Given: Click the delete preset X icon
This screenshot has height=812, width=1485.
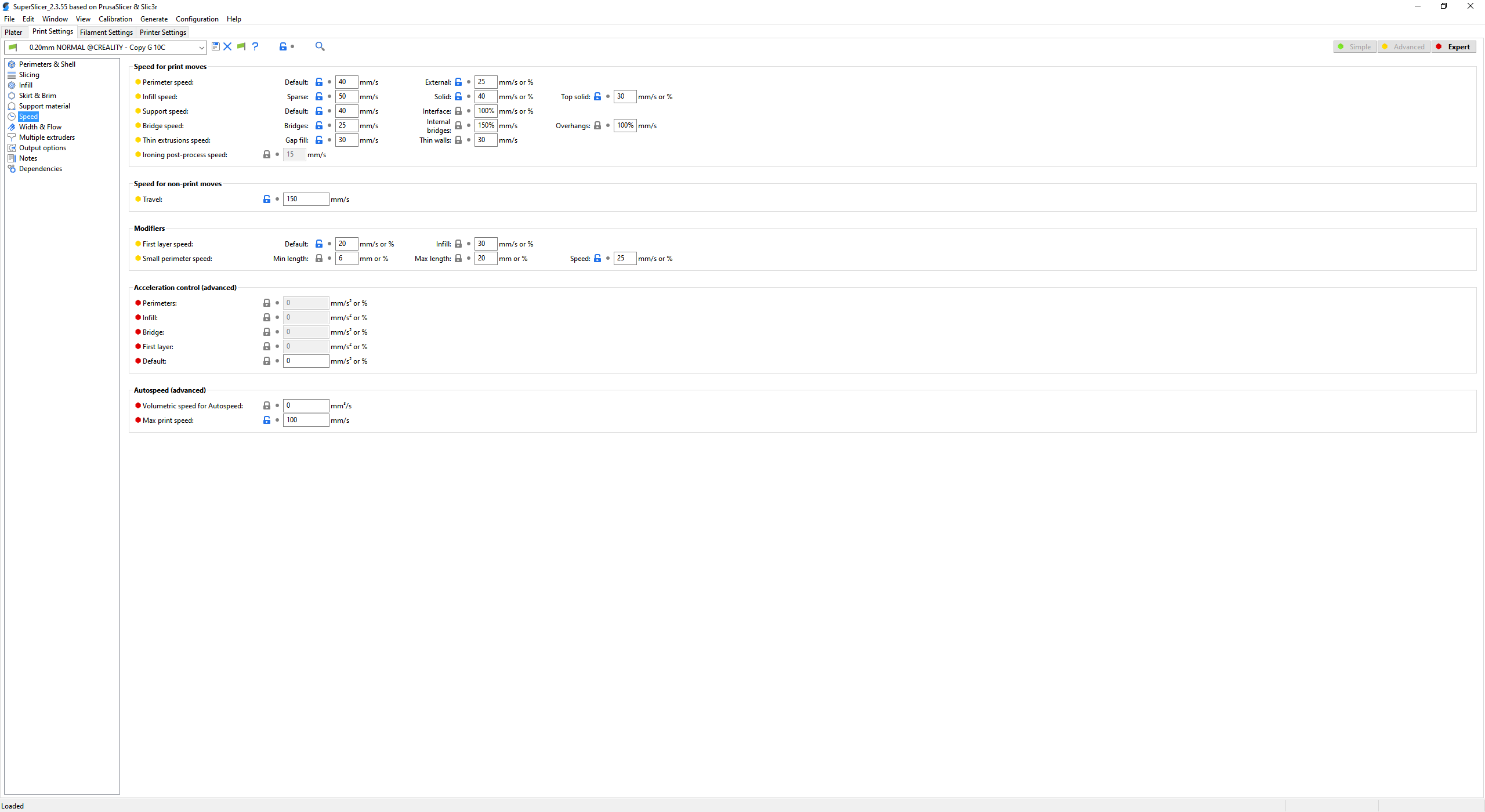Looking at the screenshot, I should (x=227, y=46).
